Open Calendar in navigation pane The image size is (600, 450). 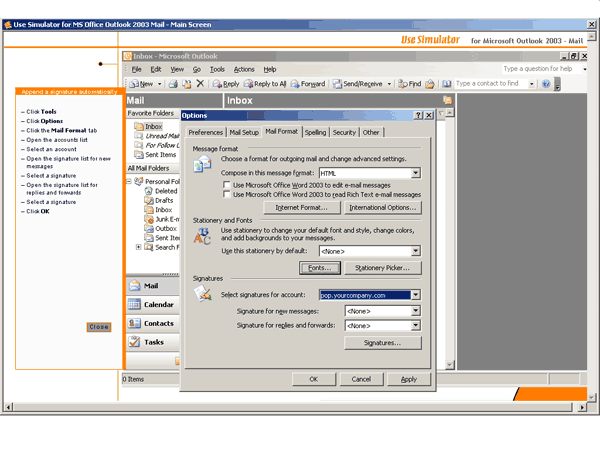[153, 305]
